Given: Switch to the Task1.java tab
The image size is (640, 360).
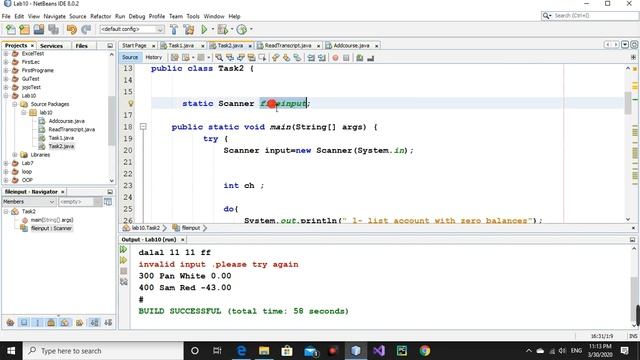Looking at the screenshot, I should pyautogui.click(x=181, y=46).
